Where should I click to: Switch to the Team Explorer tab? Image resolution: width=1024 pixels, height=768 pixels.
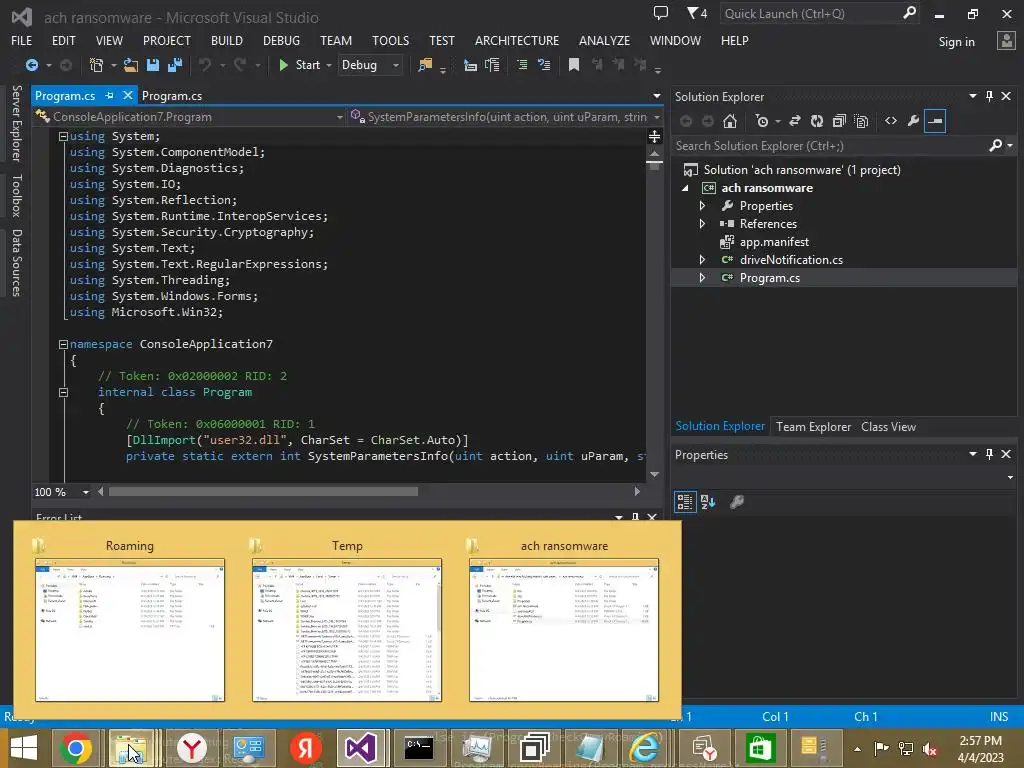click(813, 426)
